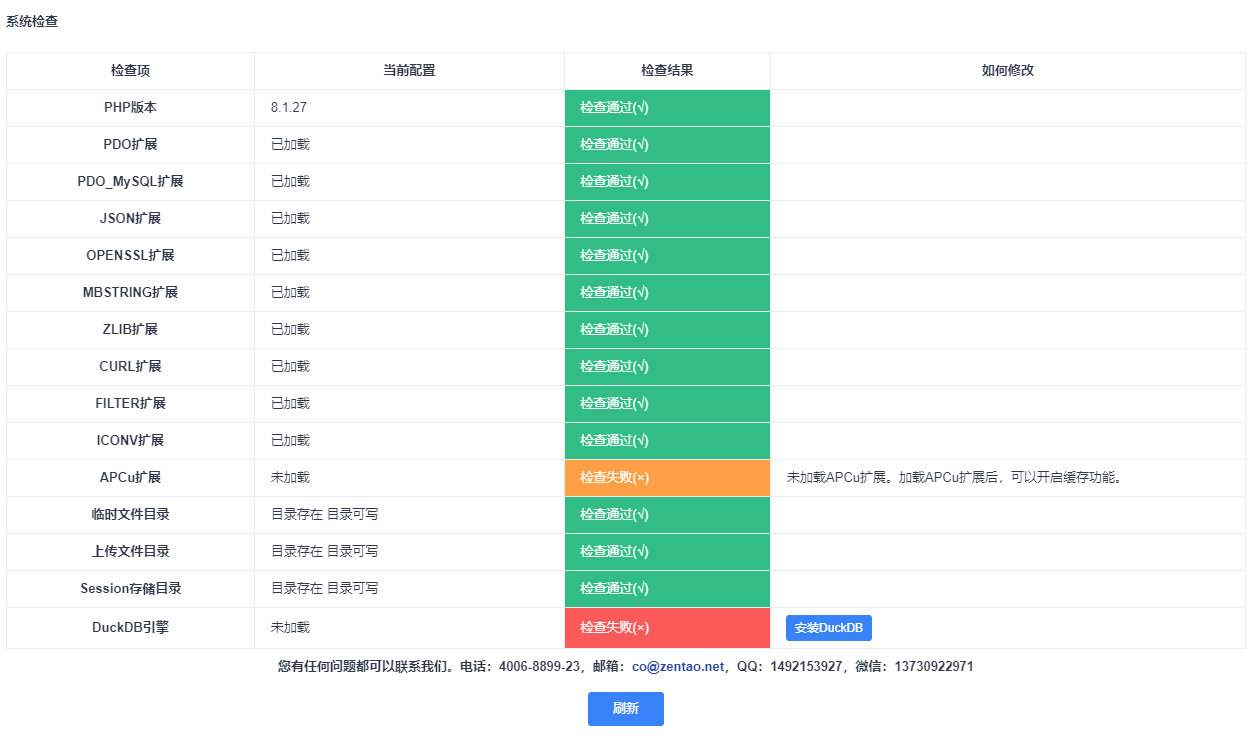Click the 如何修改 column header
The image size is (1250, 742).
point(1007,71)
